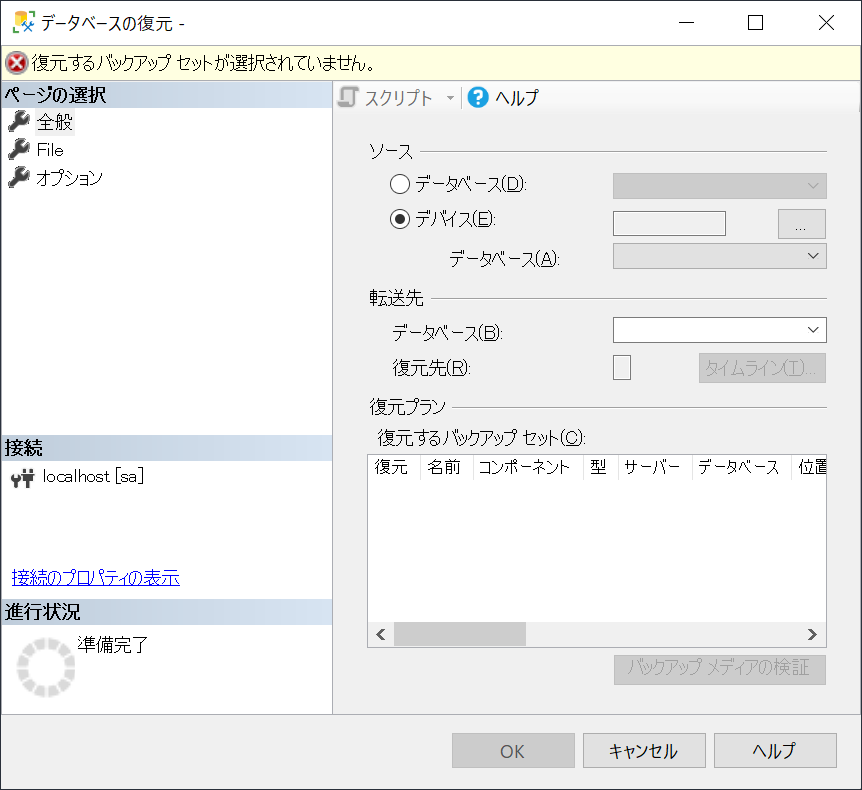Click the キャンセル button
The height and width of the screenshot is (790, 862).
[644, 750]
